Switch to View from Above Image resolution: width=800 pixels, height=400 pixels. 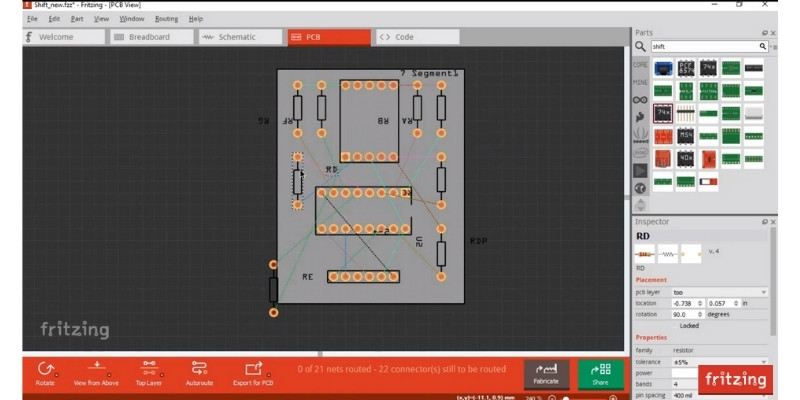click(x=96, y=373)
